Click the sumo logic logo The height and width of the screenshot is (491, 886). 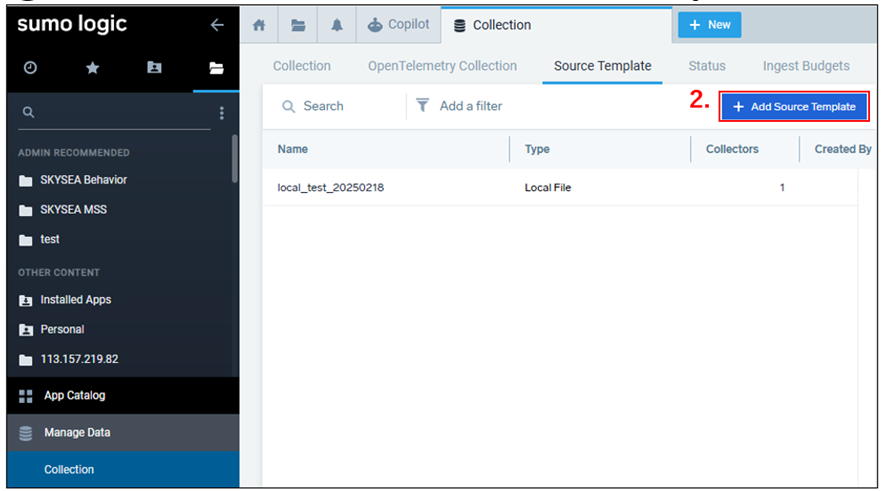click(72, 24)
